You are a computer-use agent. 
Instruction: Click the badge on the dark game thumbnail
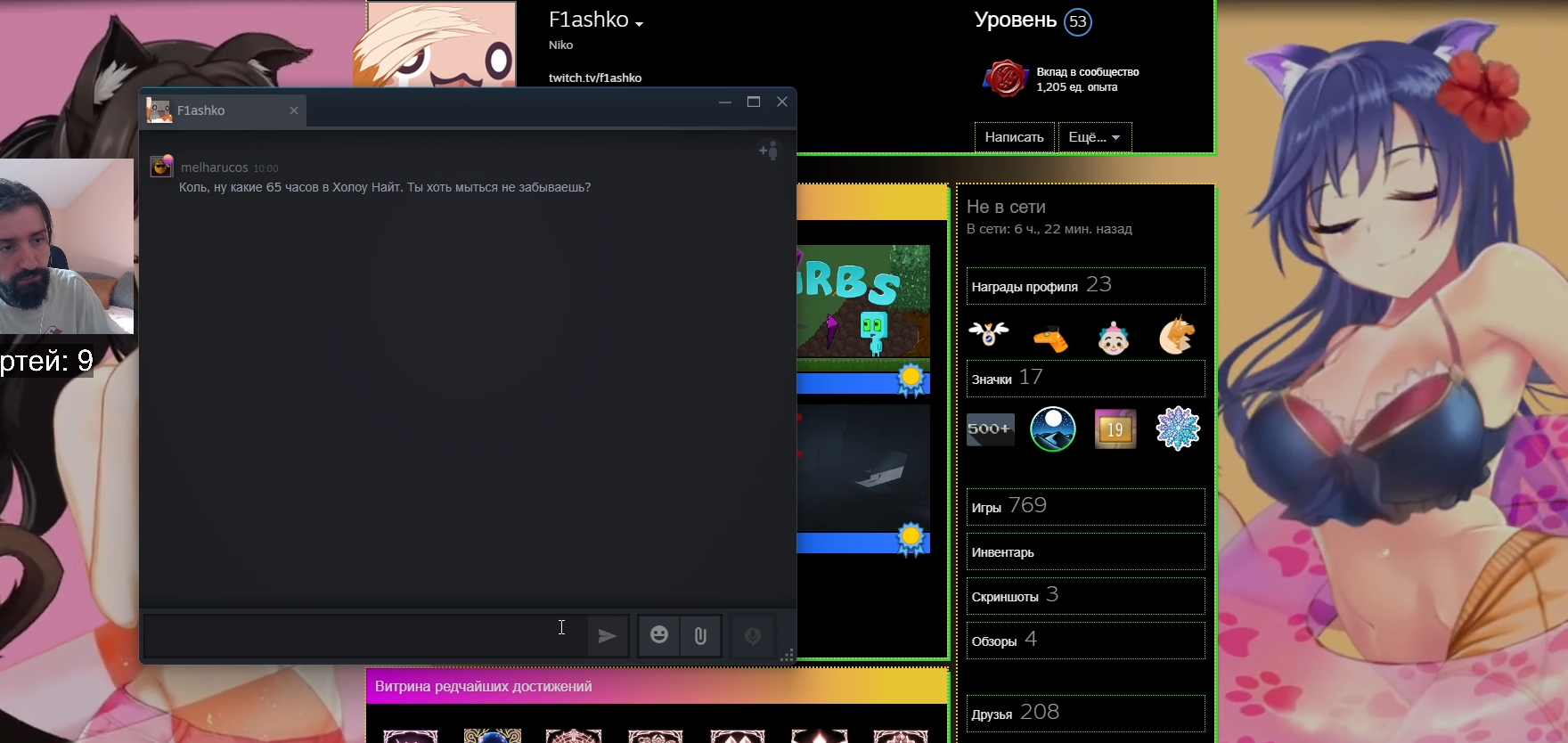(911, 539)
